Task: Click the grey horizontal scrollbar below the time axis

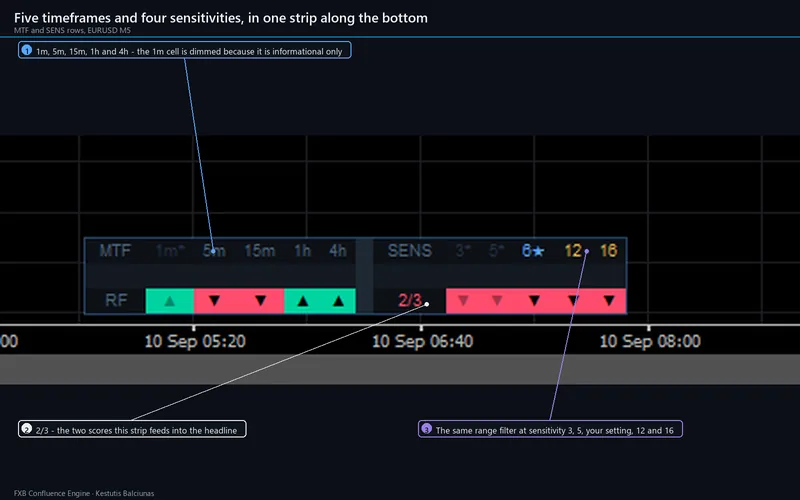Action: [x=400, y=369]
